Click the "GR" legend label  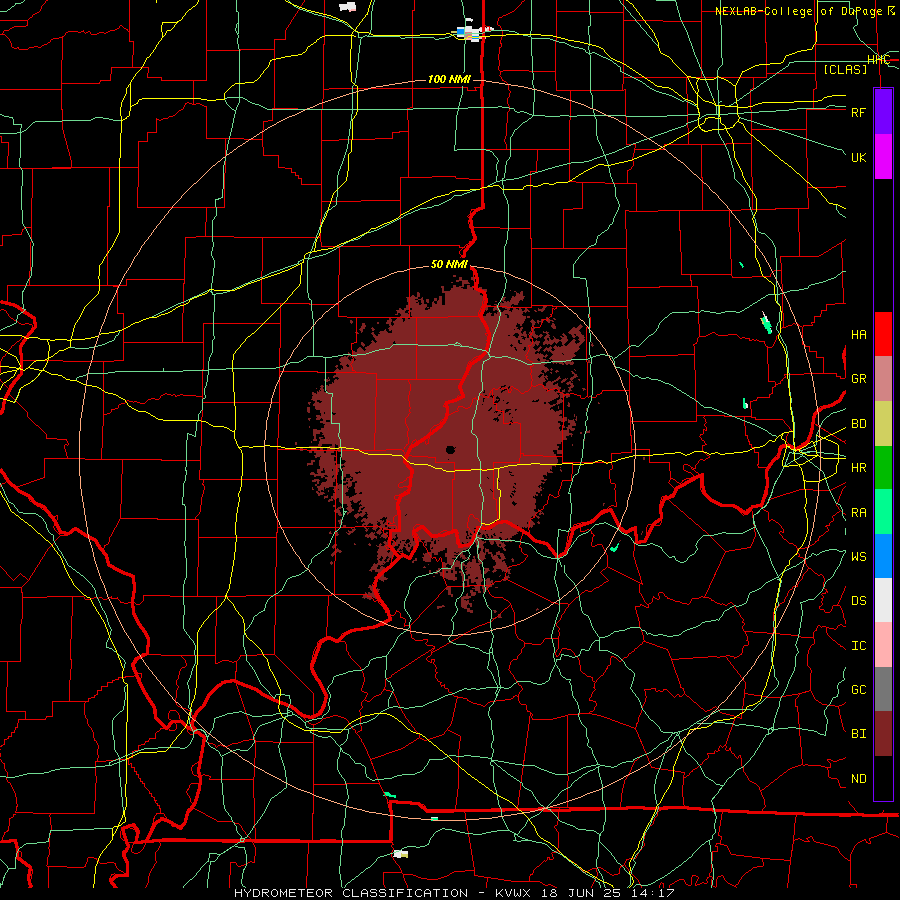coord(859,379)
